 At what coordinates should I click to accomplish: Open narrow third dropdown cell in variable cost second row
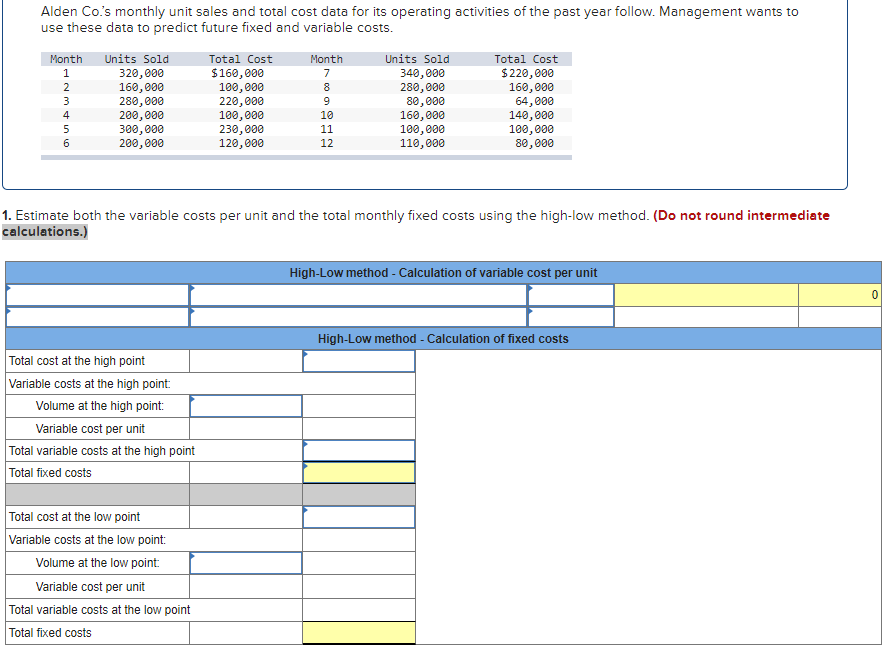point(571,317)
